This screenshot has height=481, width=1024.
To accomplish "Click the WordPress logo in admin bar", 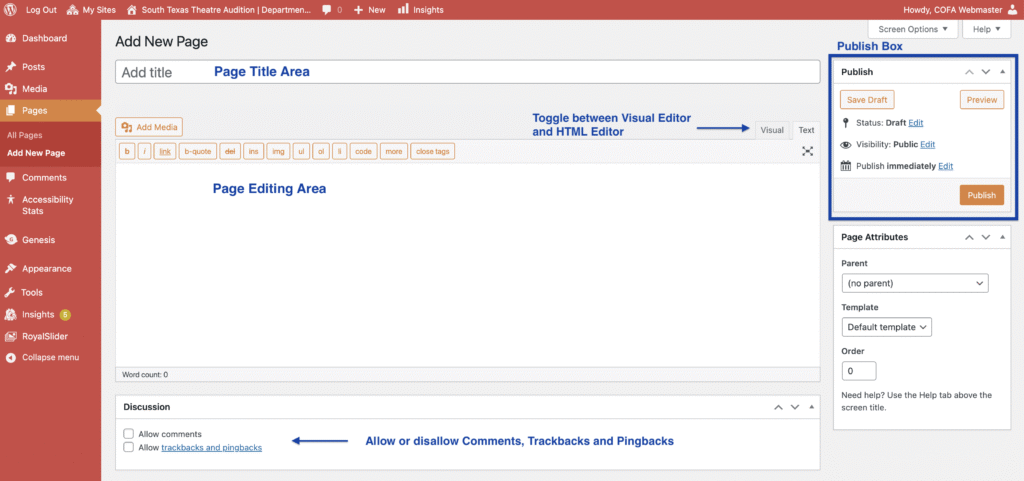I will coord(10,9).
